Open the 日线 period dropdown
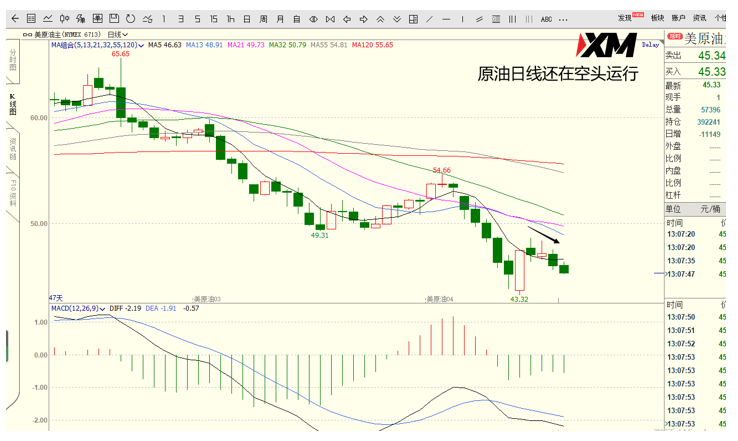The image size is (738, 441). pos(118,34)
